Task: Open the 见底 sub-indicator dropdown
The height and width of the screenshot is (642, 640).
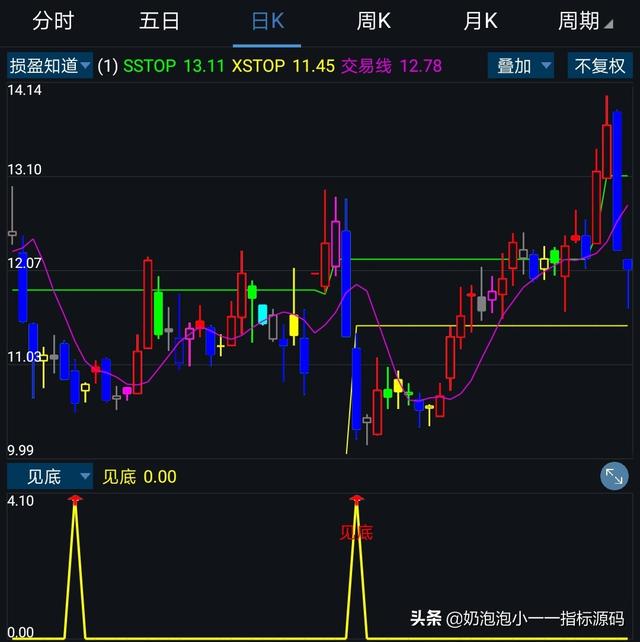Action: pos(50,477)
